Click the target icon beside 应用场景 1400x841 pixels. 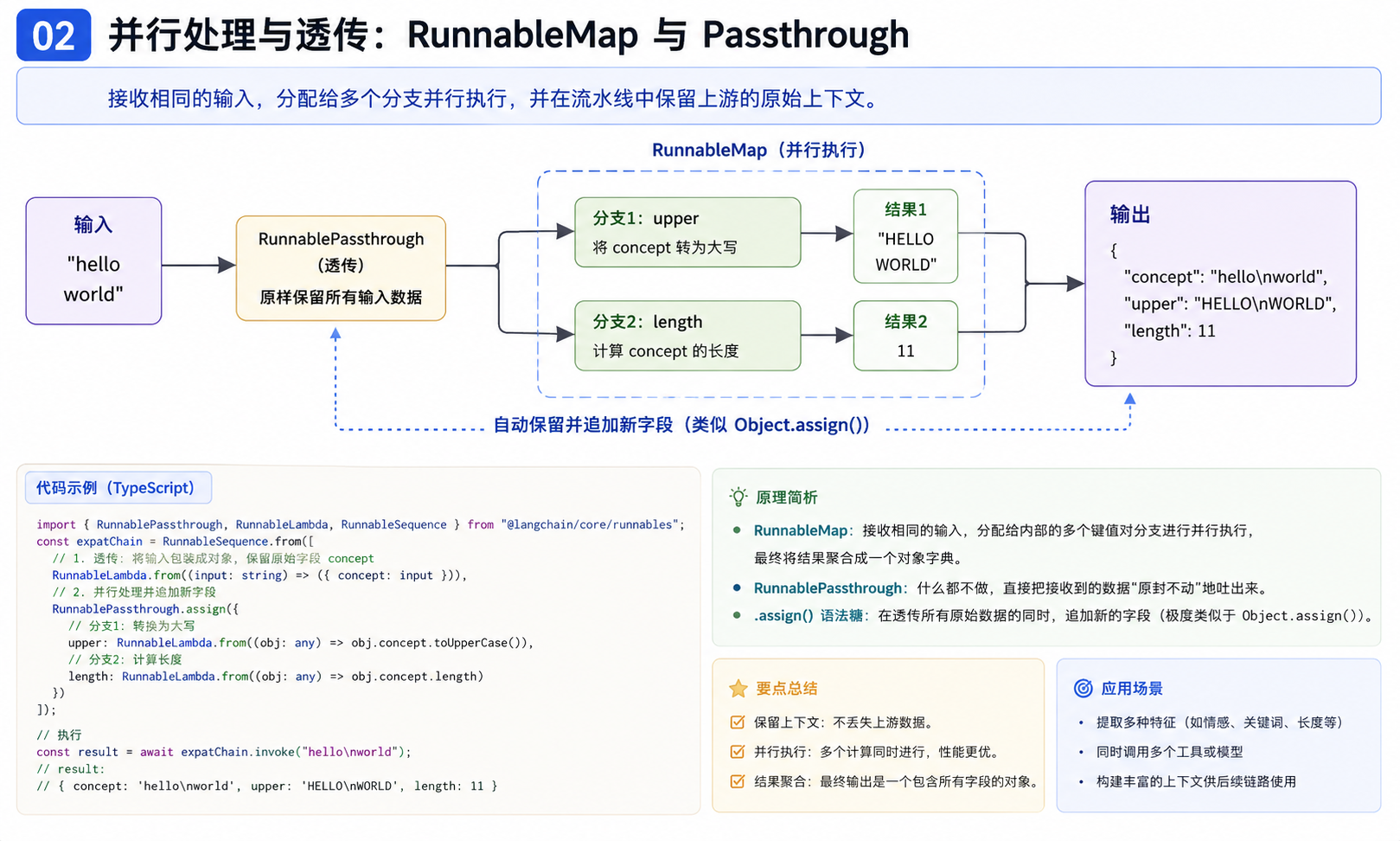tap(1083, 688)
